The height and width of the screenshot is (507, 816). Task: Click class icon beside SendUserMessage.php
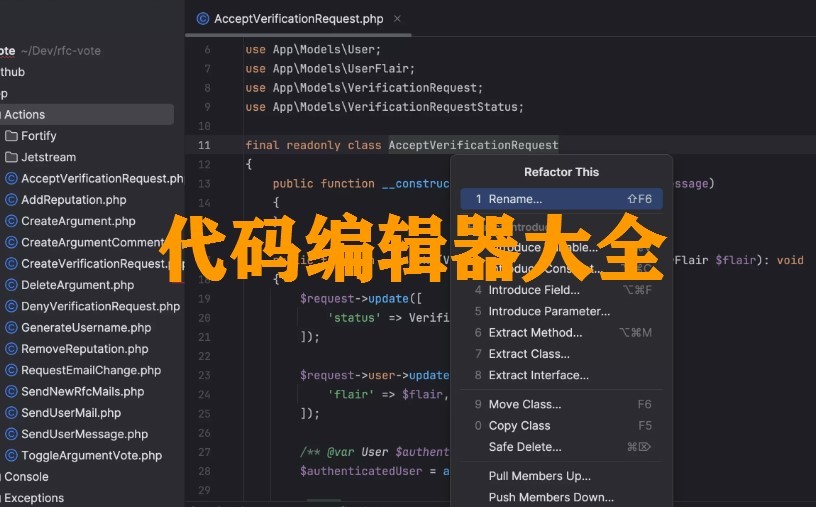[11, 435]
